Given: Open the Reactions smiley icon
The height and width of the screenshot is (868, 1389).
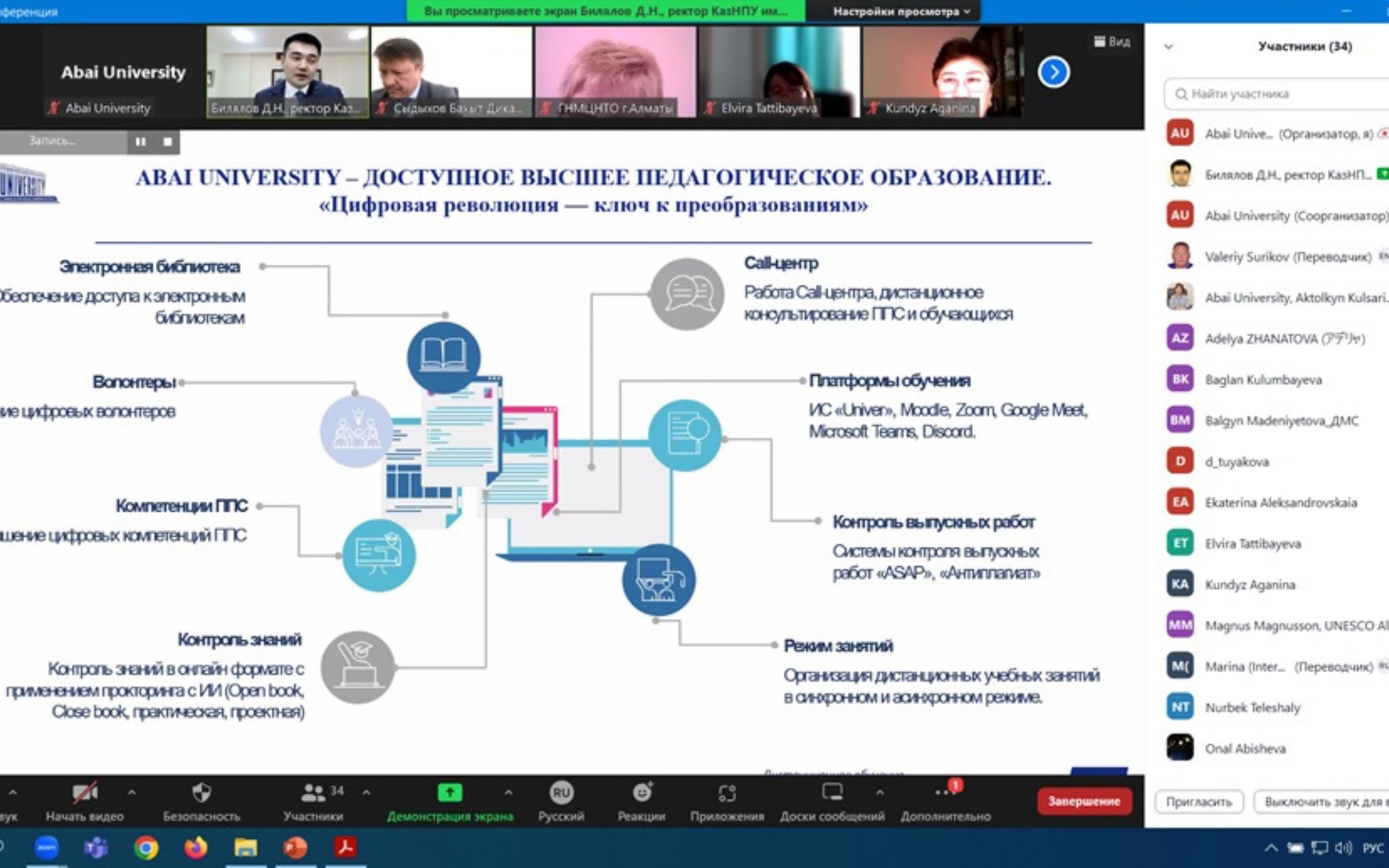Looking at the screenshot, I should coord(642,793).
